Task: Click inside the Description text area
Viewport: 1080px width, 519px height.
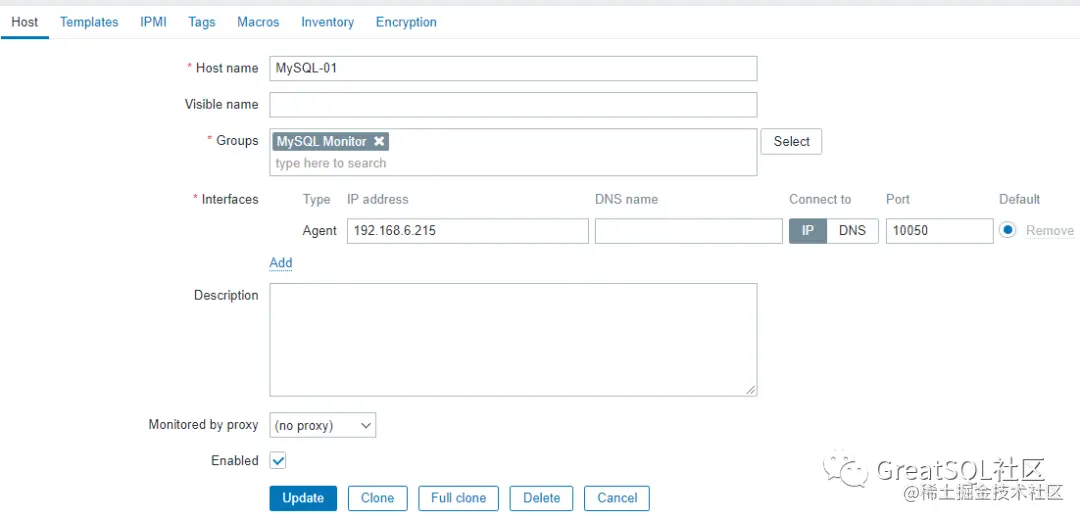Action: click(513, 339)
